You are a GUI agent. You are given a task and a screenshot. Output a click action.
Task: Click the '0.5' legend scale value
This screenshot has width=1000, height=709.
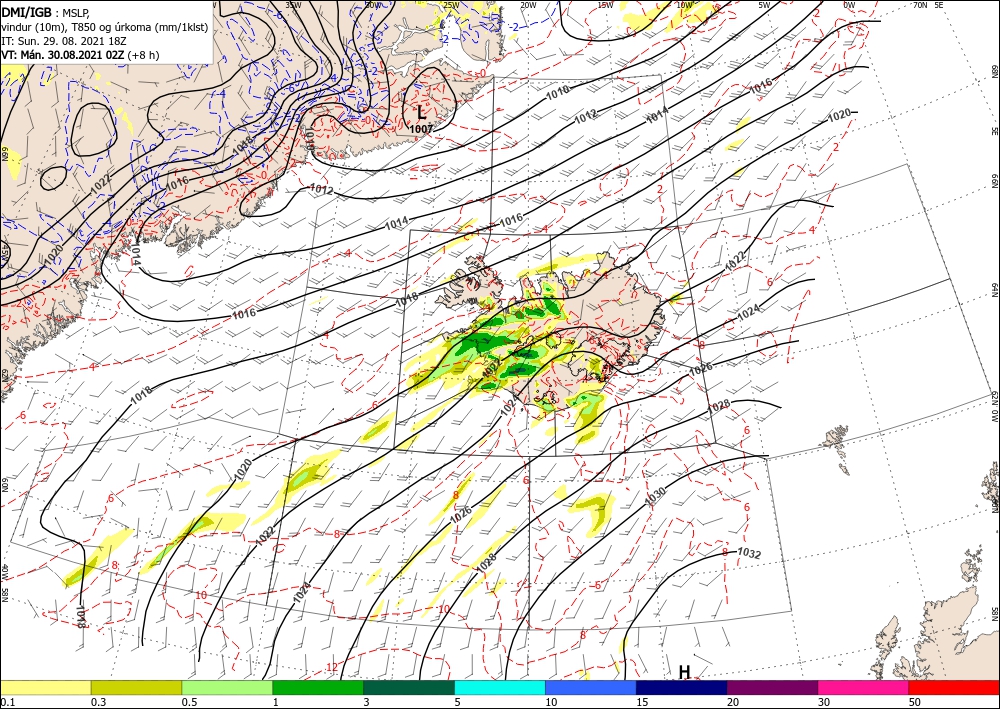pos(189,702)
